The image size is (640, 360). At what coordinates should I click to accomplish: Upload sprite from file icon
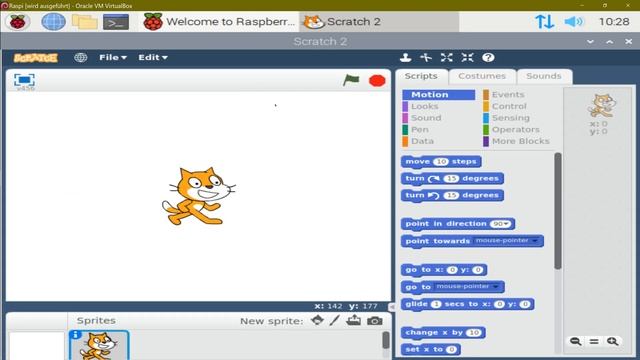click(353, 320)
